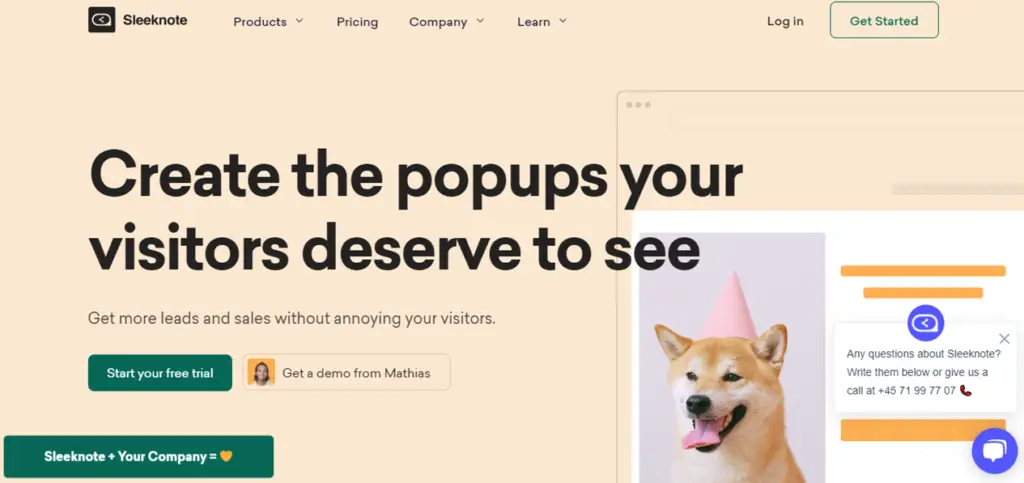Click the Shiba dog party hat image

point(732,358)
